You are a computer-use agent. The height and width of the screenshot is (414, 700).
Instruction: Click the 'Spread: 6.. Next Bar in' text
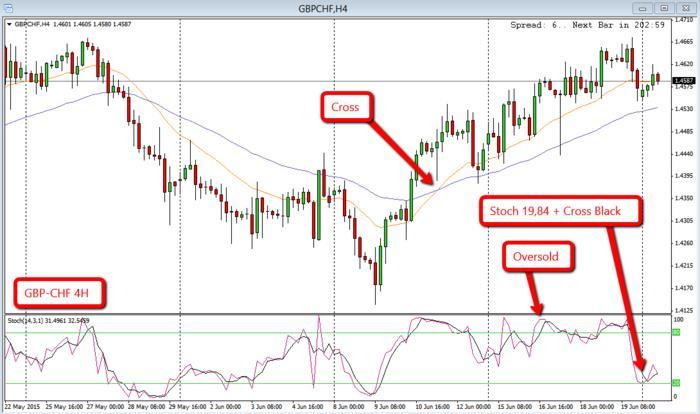[x=572, y=25]
